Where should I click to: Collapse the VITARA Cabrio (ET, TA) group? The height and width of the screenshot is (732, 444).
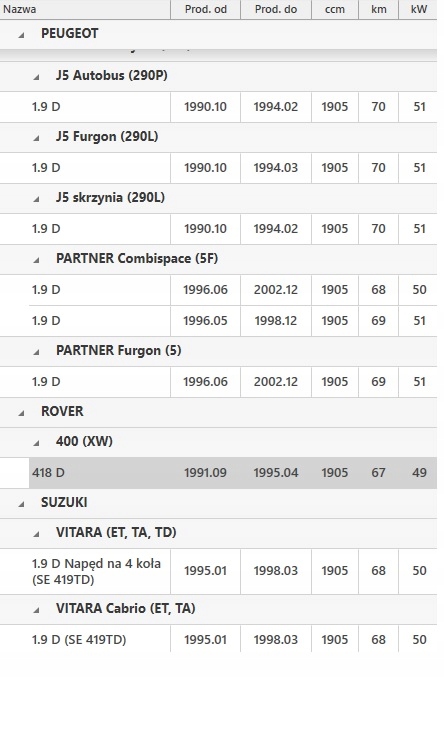[x=36, y=610]
